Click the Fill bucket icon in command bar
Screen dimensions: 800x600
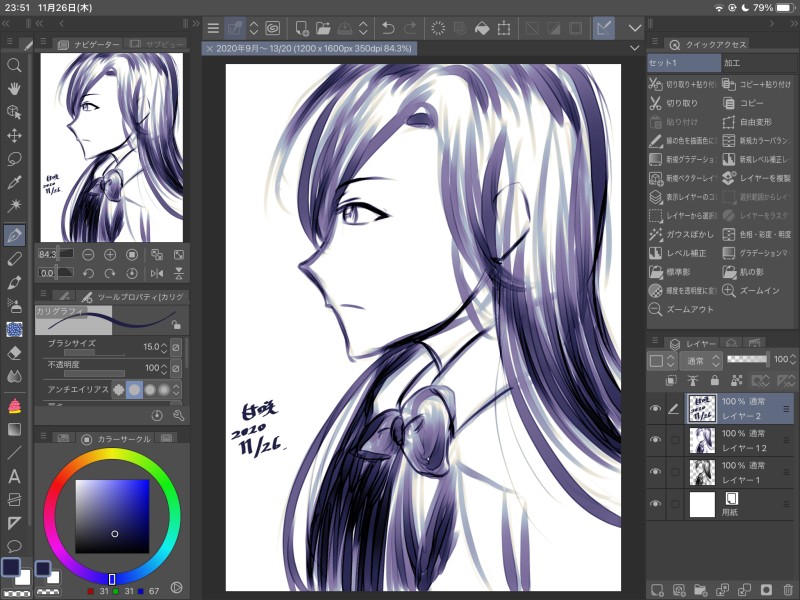pyautogui.click(x=482, y=28)
